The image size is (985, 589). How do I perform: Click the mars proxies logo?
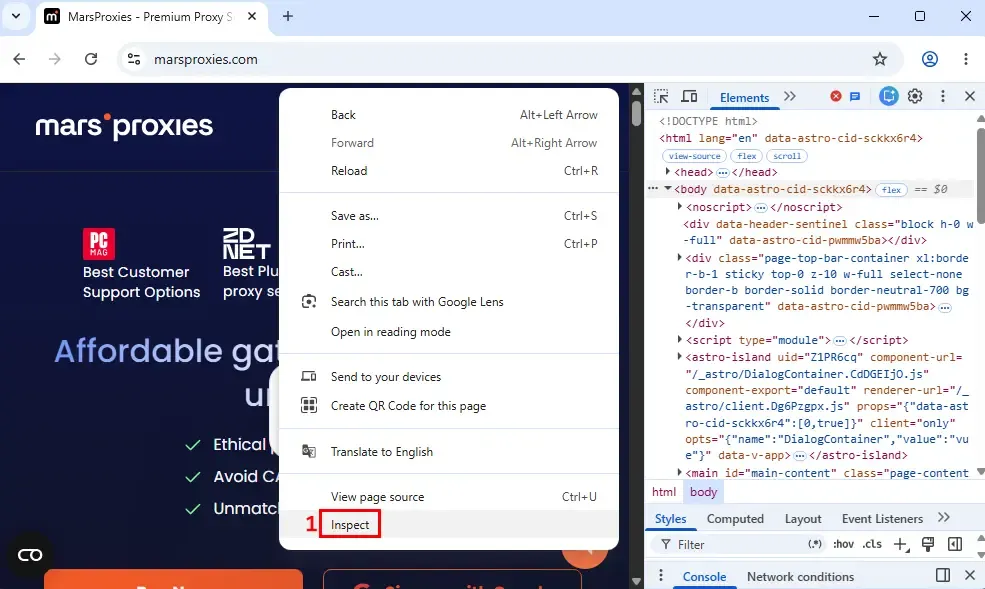124,126
